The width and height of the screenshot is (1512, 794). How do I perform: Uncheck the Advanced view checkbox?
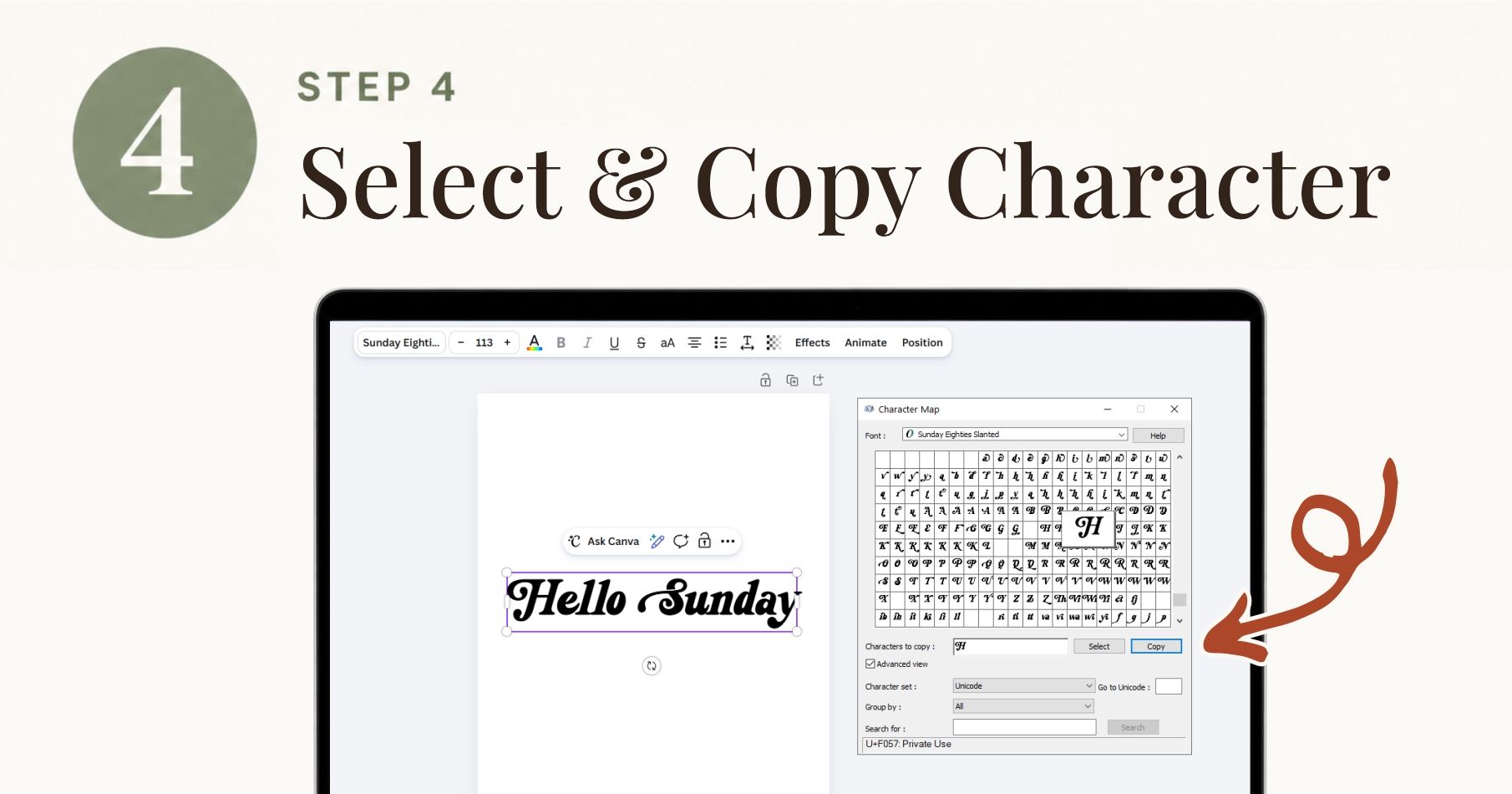(870, 664)
